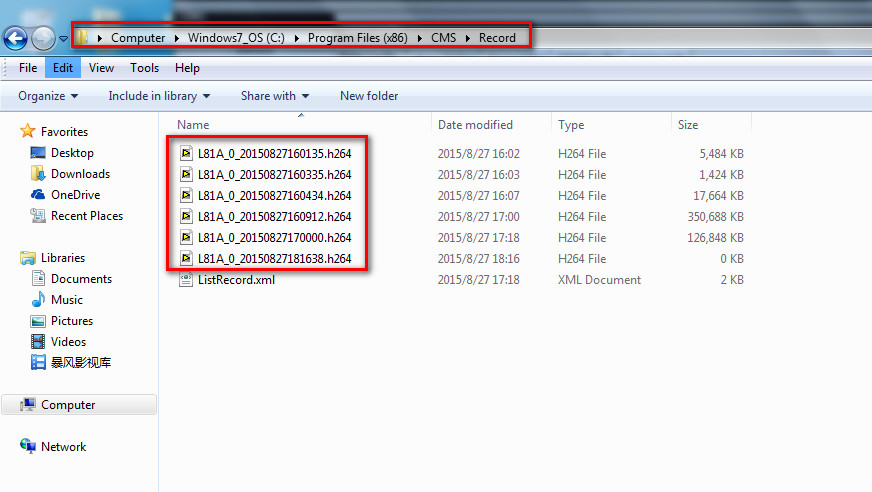The height and width of the screenshot is (492, 872).
Task: Open the Edit menu
Action: [x=63, y=68]
